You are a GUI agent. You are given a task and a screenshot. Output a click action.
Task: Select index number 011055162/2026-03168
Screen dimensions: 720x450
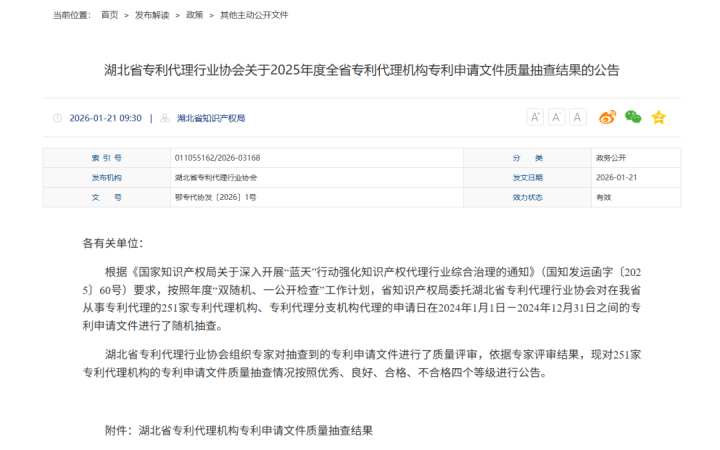pos(217,158)
